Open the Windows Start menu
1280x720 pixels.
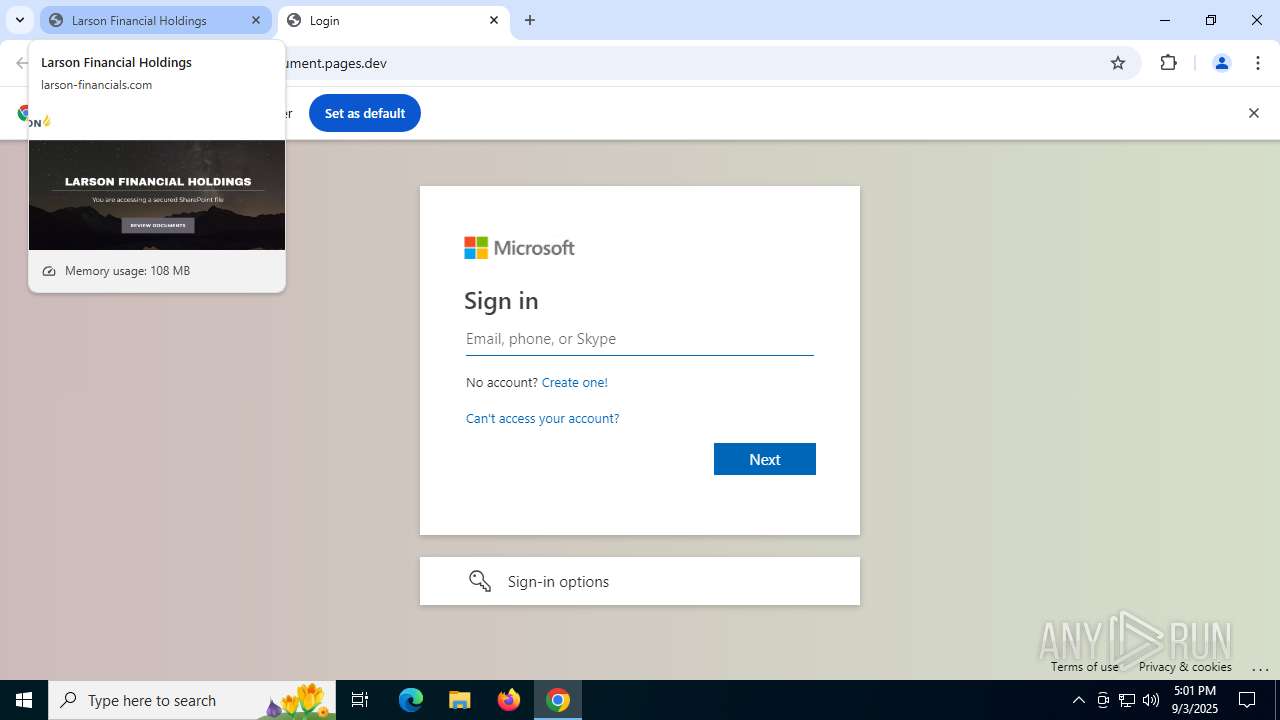tap(24, 700)
